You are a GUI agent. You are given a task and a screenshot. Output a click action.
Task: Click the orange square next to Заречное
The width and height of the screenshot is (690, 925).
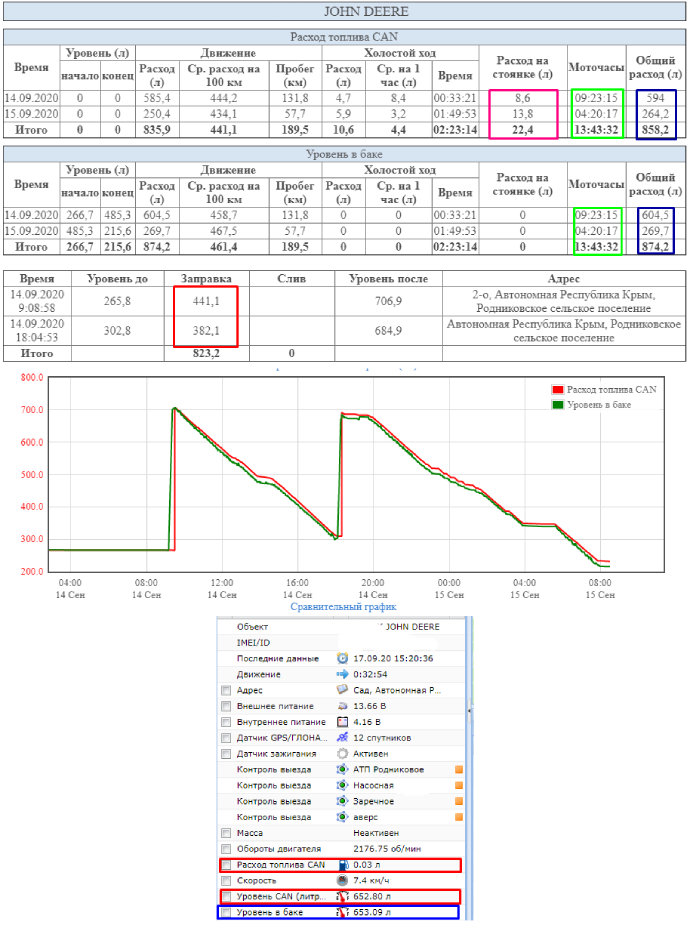click(x=459, y=801)
